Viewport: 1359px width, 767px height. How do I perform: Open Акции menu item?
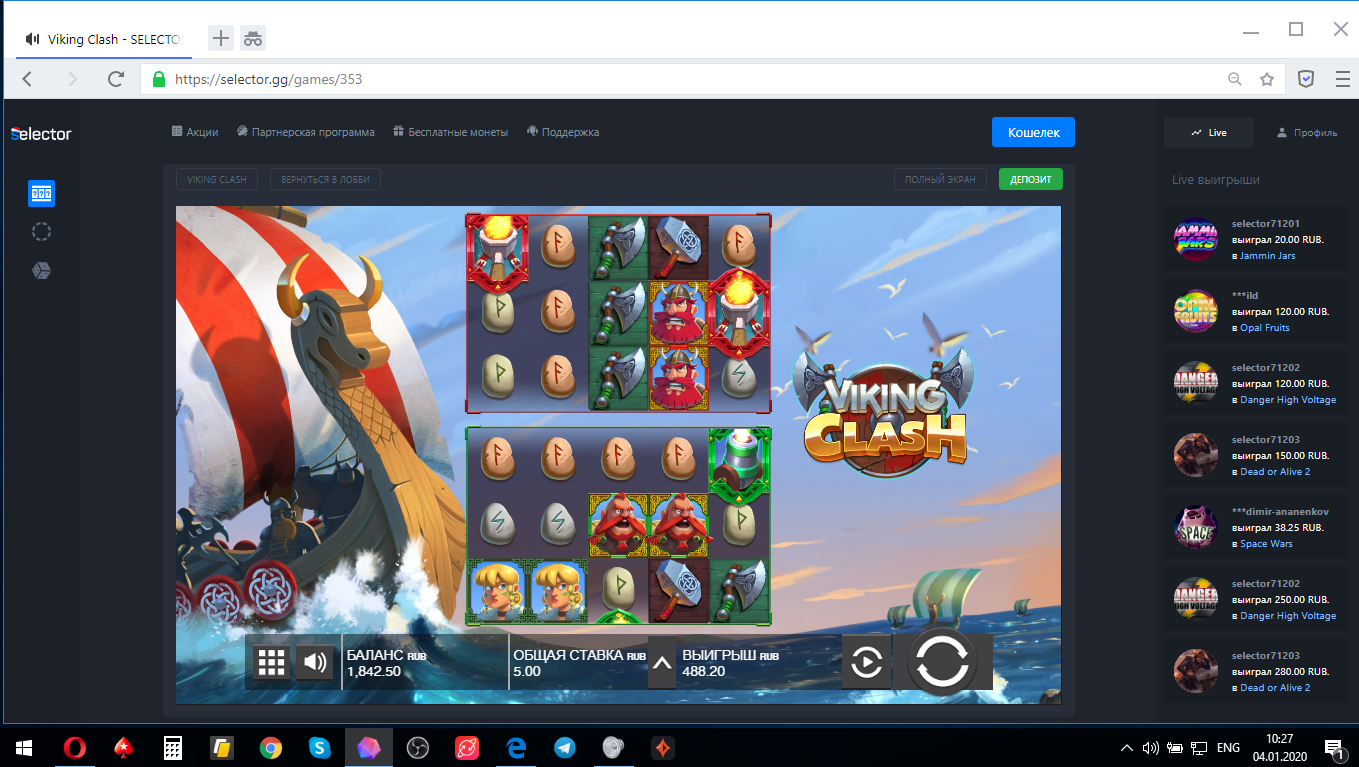point(195,132)
